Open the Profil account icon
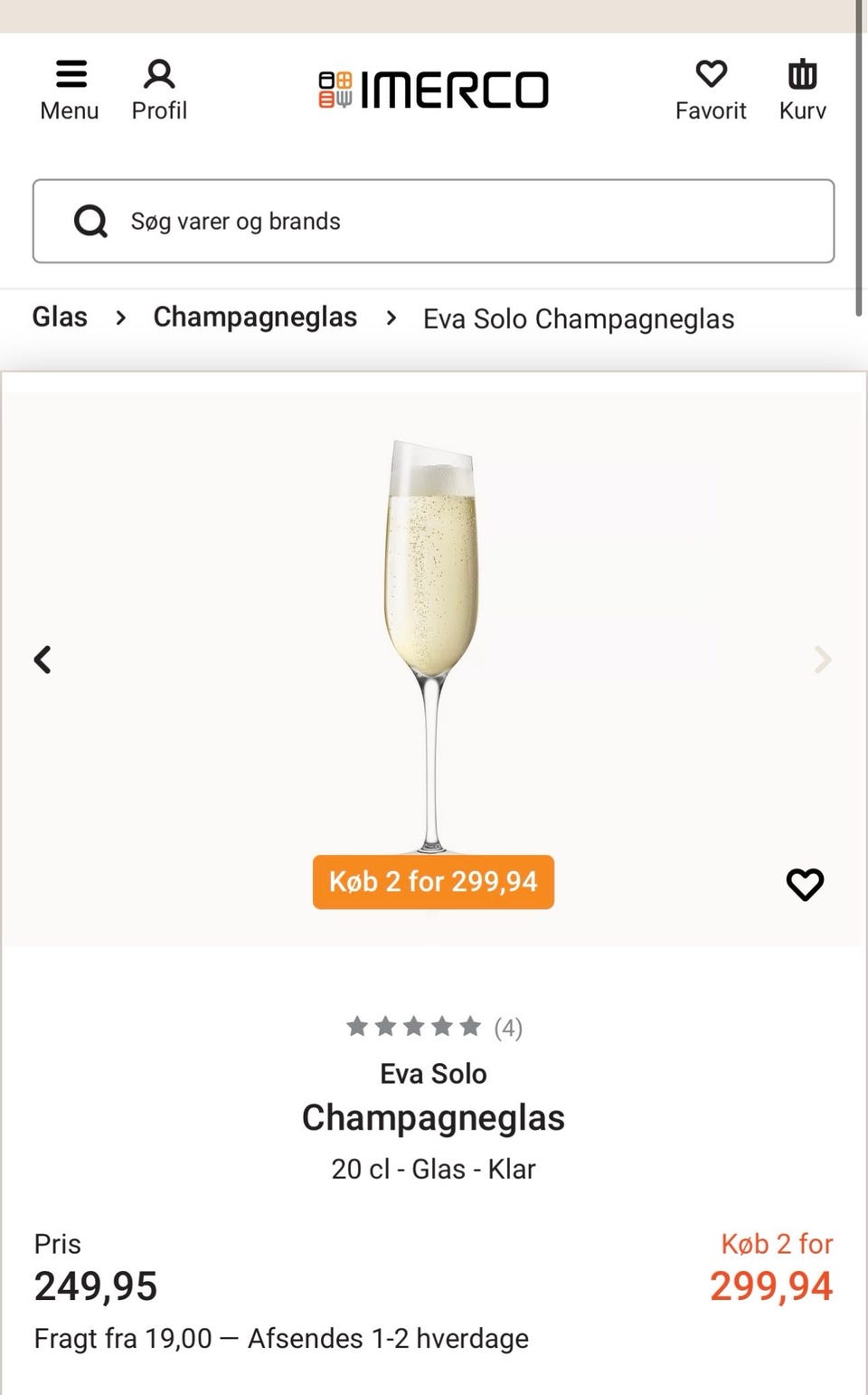 pos(159,75)
